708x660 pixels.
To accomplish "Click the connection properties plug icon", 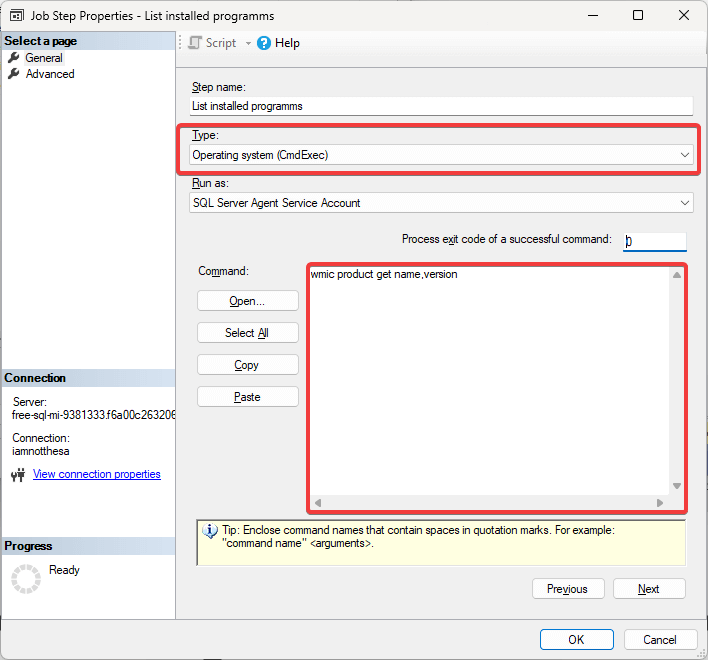I will tap(18, 475).
